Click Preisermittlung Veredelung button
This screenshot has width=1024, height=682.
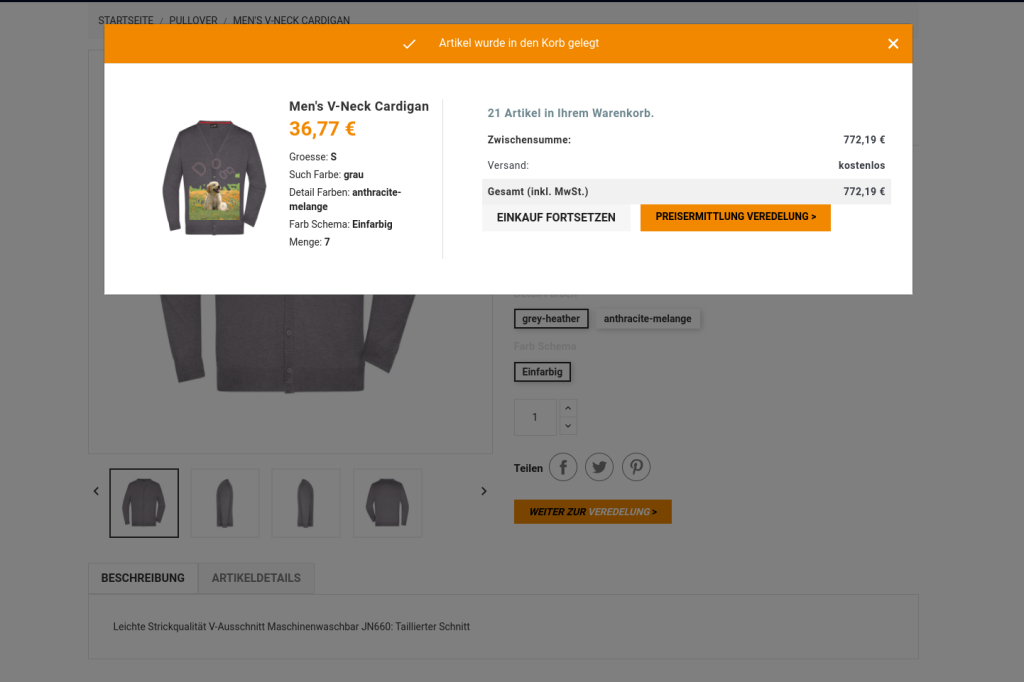735,218
